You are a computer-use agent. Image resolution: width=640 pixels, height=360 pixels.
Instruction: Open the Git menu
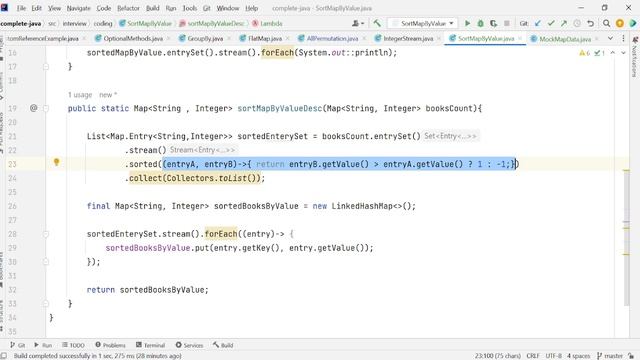(207, 8)
